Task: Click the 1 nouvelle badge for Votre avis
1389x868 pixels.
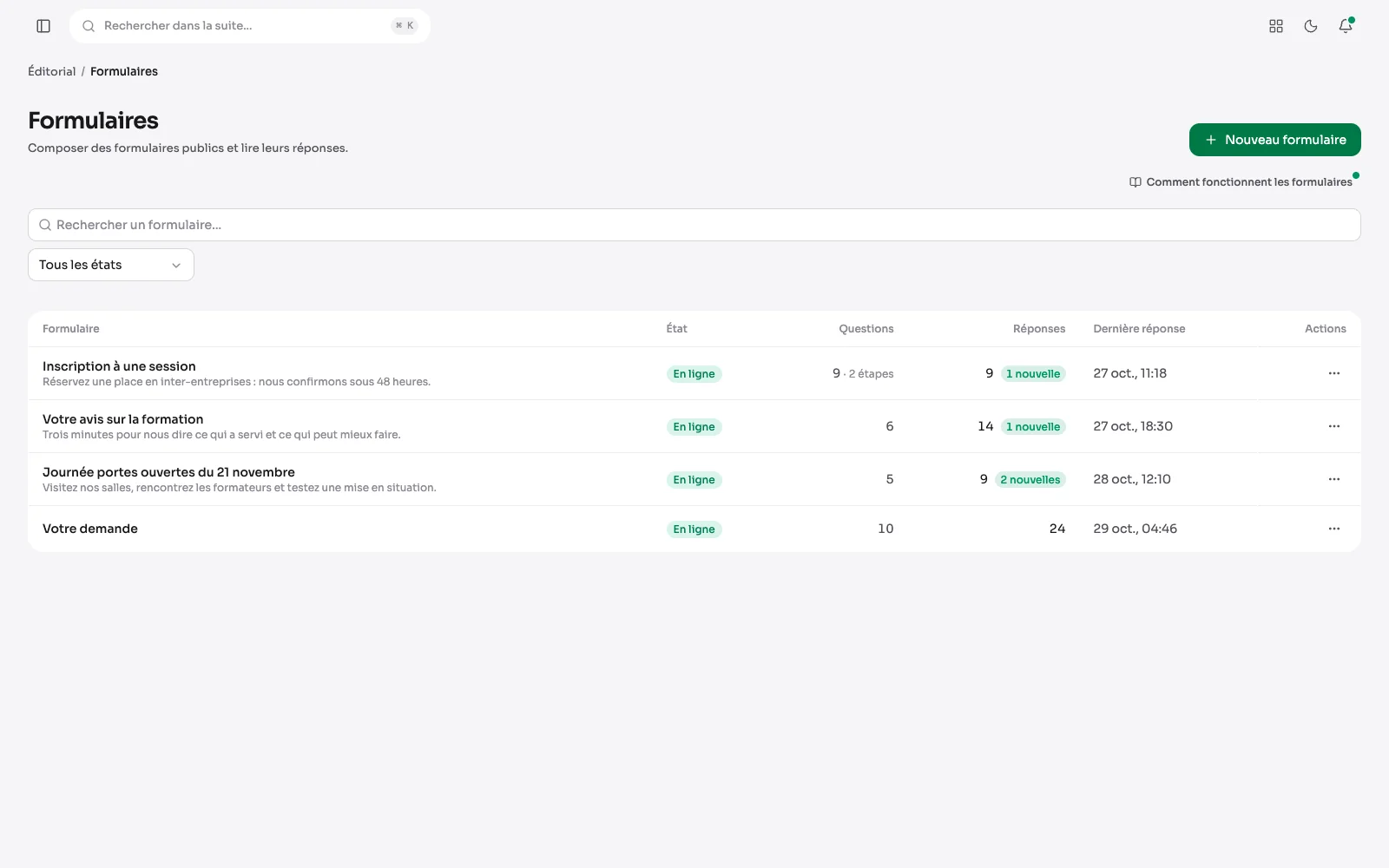Action: click(x=1033, y=427)
